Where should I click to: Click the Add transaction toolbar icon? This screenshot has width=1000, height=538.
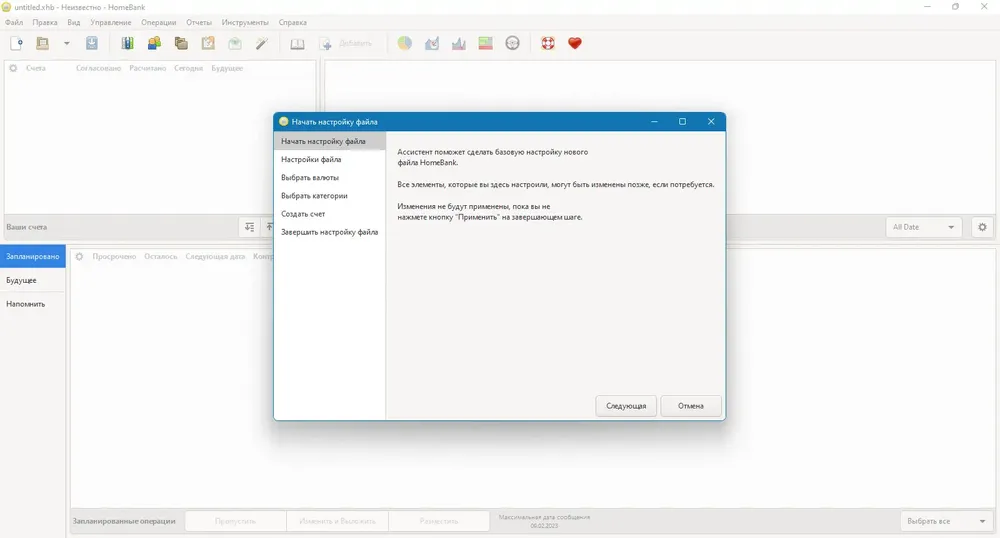coord(325,43)
